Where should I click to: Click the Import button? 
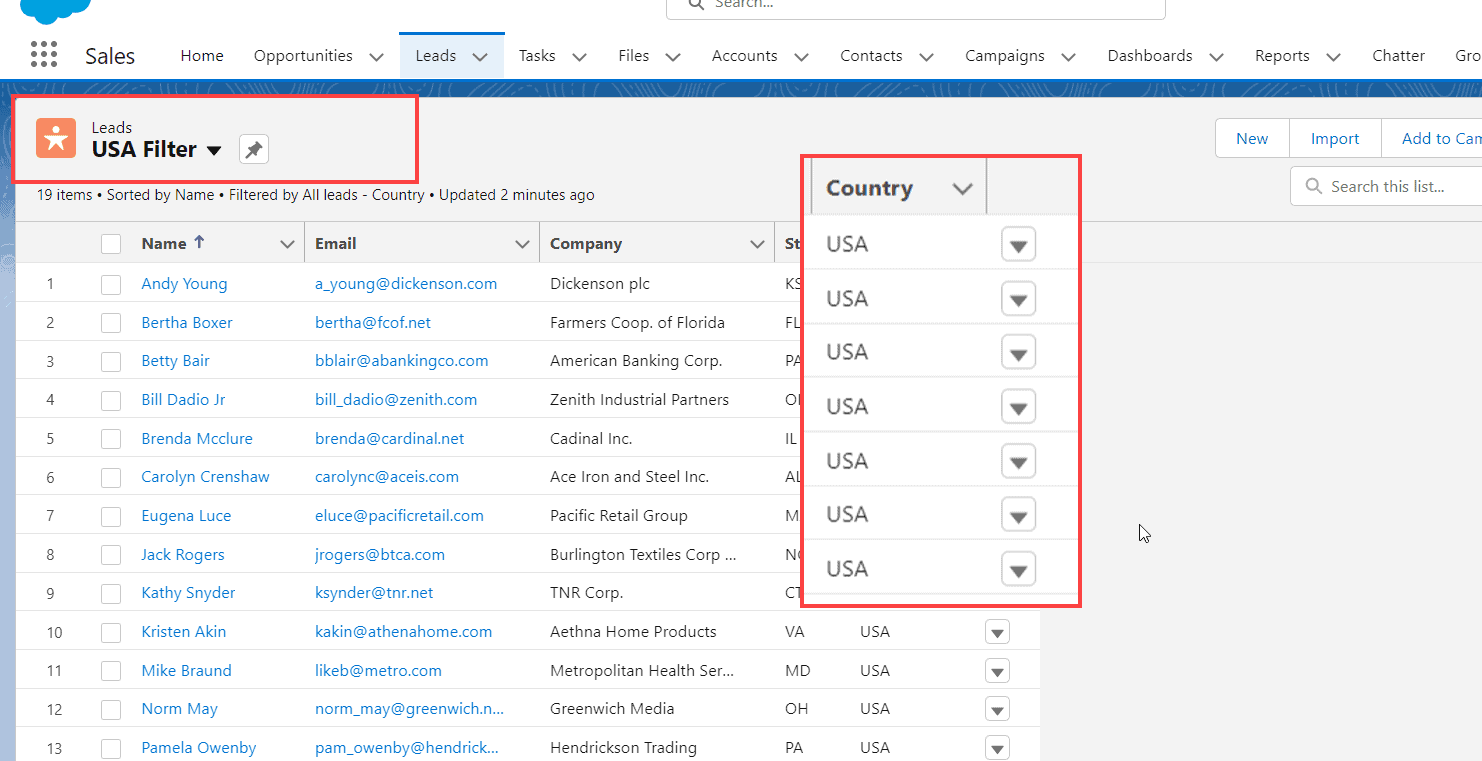click(x=1334, y=138)
